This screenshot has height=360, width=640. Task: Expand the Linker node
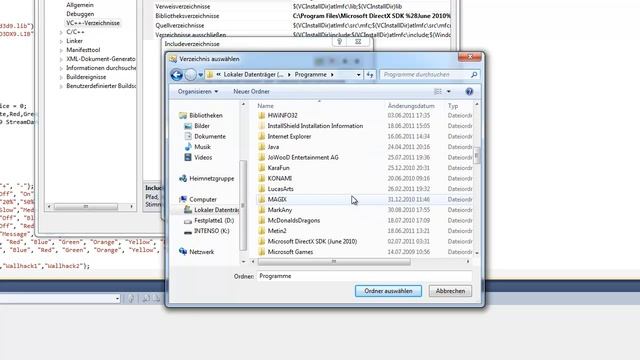tap(61, 41)
